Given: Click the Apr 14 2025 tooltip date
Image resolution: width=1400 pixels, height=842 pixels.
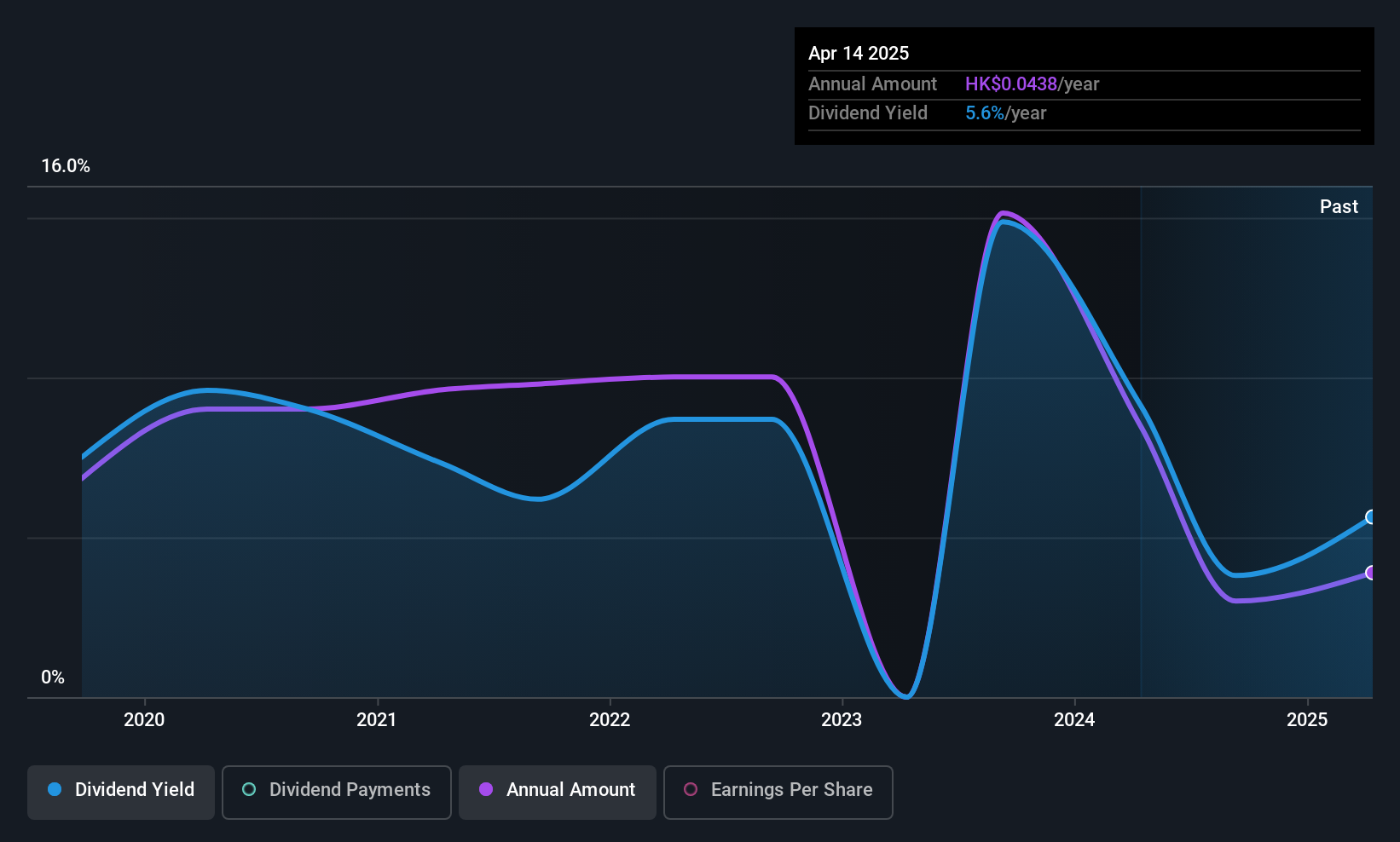Looking at the screenshot, I should tap(859, 53).
